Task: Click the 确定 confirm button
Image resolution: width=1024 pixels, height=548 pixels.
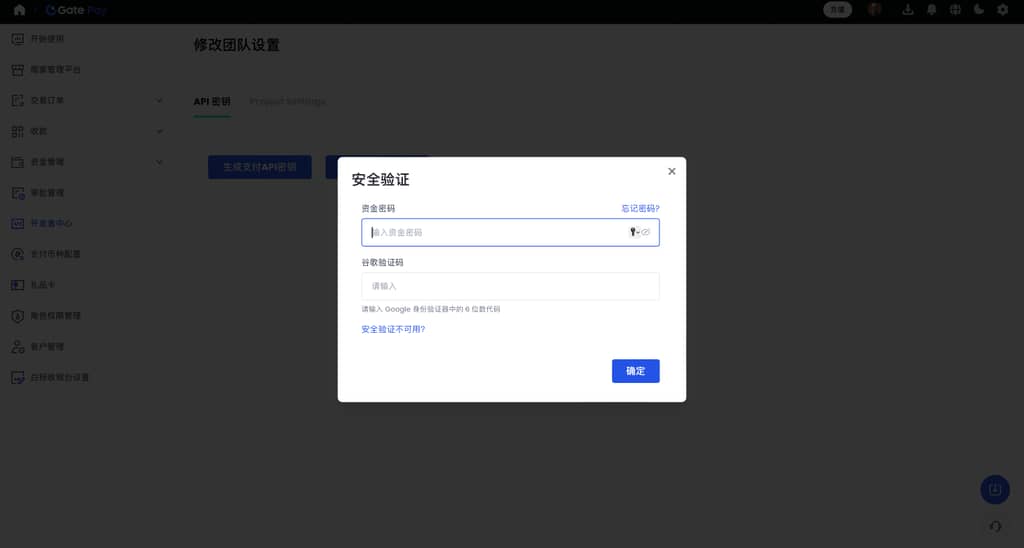Action: 635,371
